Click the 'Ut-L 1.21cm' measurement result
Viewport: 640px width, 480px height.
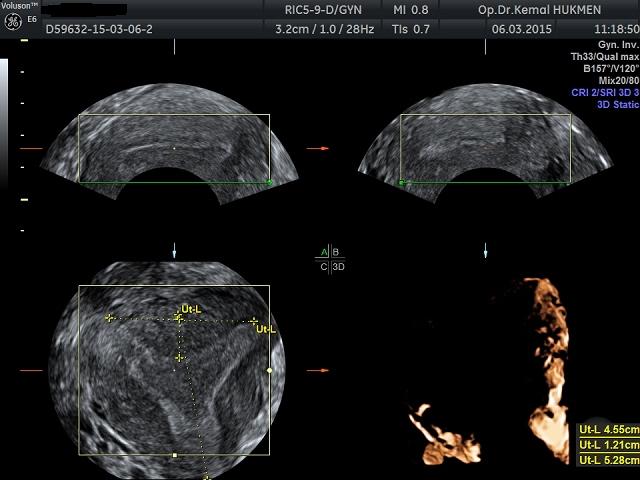(609, 445)
